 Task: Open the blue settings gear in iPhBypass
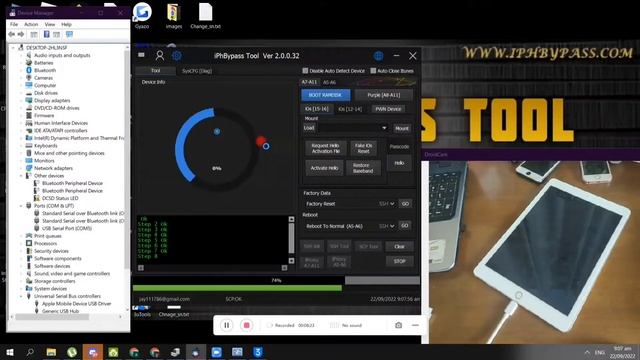[177, 56]
